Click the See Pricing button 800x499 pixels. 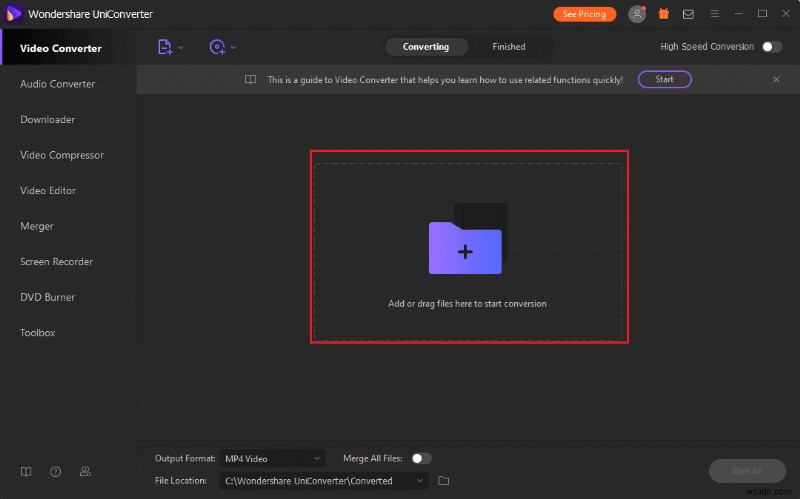(584, 14)
